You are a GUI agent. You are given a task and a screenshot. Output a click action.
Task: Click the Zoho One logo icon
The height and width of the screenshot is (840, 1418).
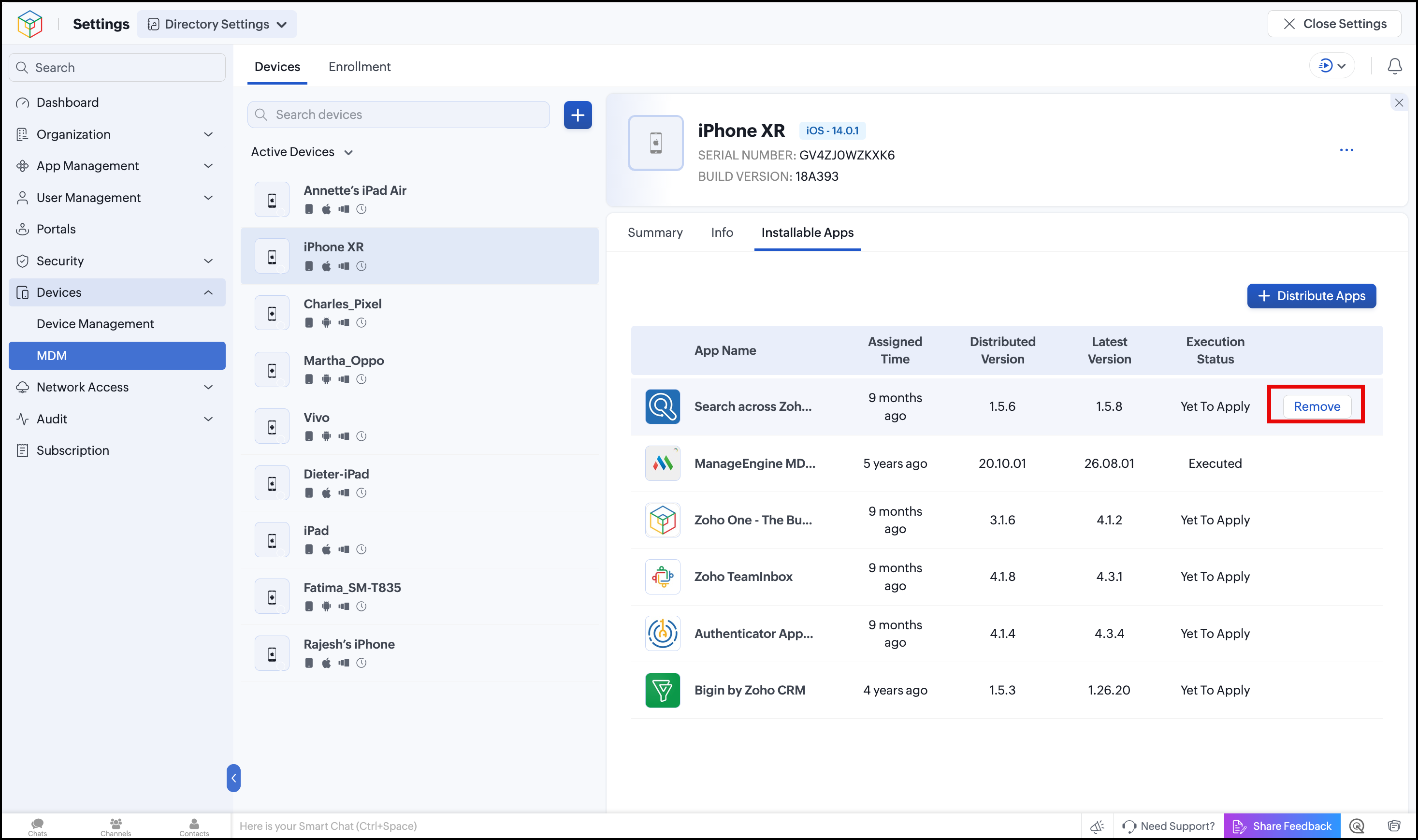click(x=29, y=24)
